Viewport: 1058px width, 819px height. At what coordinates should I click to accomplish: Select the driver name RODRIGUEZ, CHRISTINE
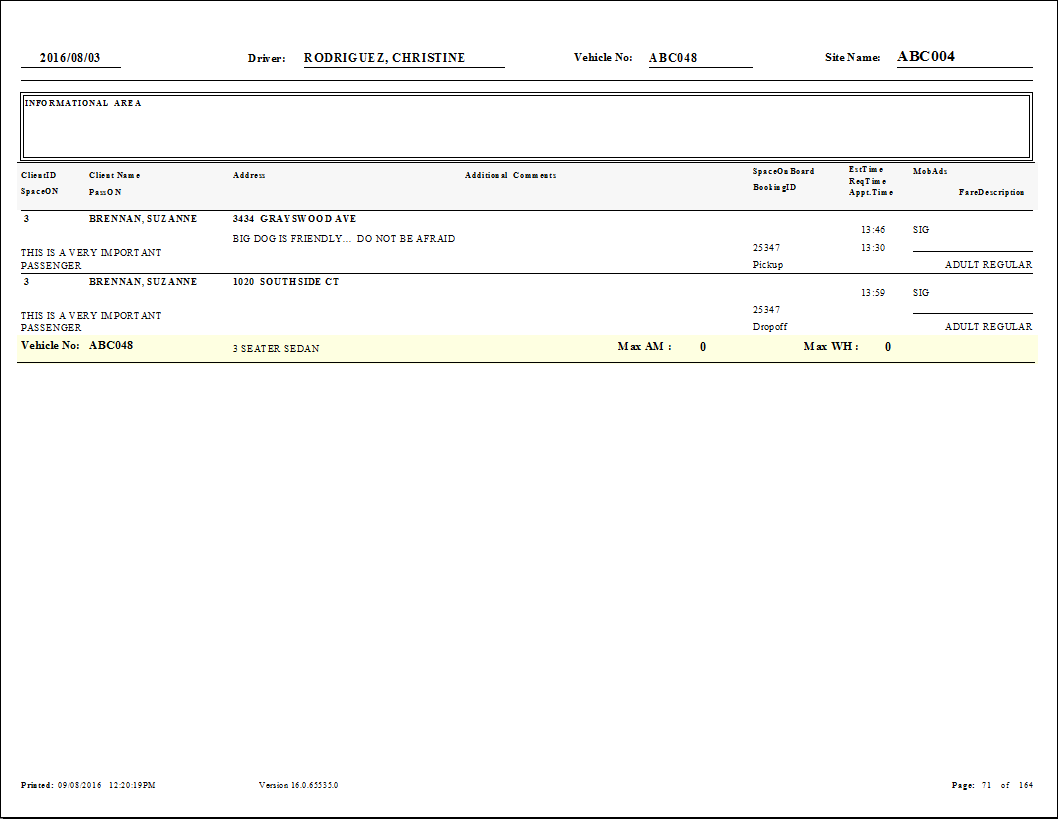point(385,57)
